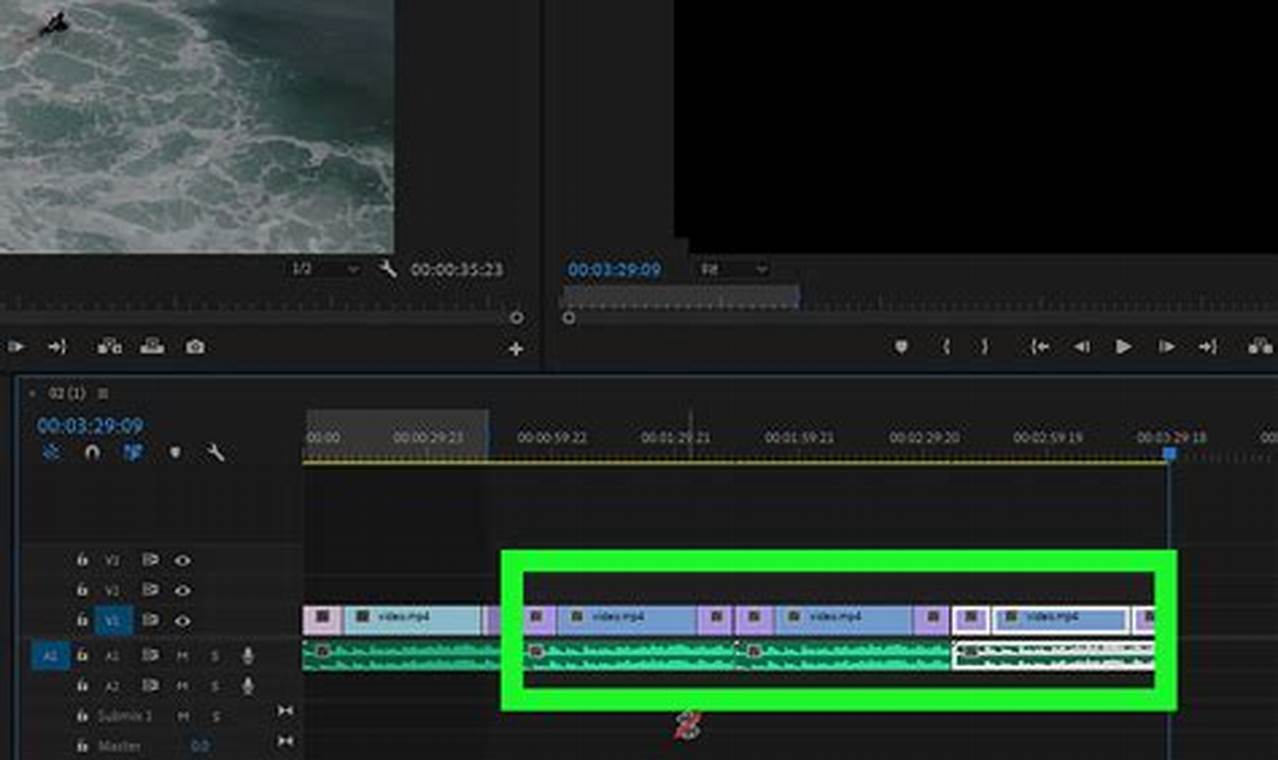Image resolution: width=1278 pixels, height=760 pixels.
Task: Open Source Monitor playback resolution 1/2 dropdown
Action: click(326, 269)
